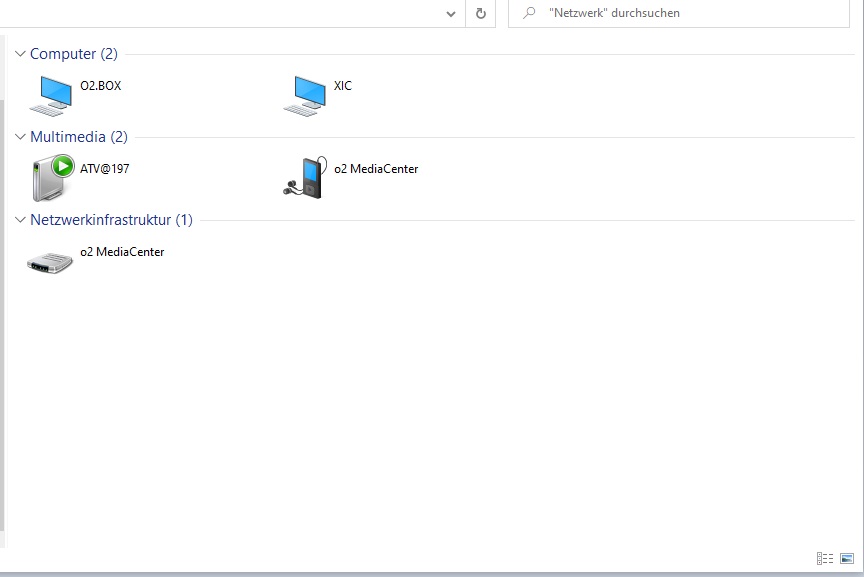Click the Multimedia (2) group header text
Image resolution: width=864 pixels, height=577 pixels.
79,137
